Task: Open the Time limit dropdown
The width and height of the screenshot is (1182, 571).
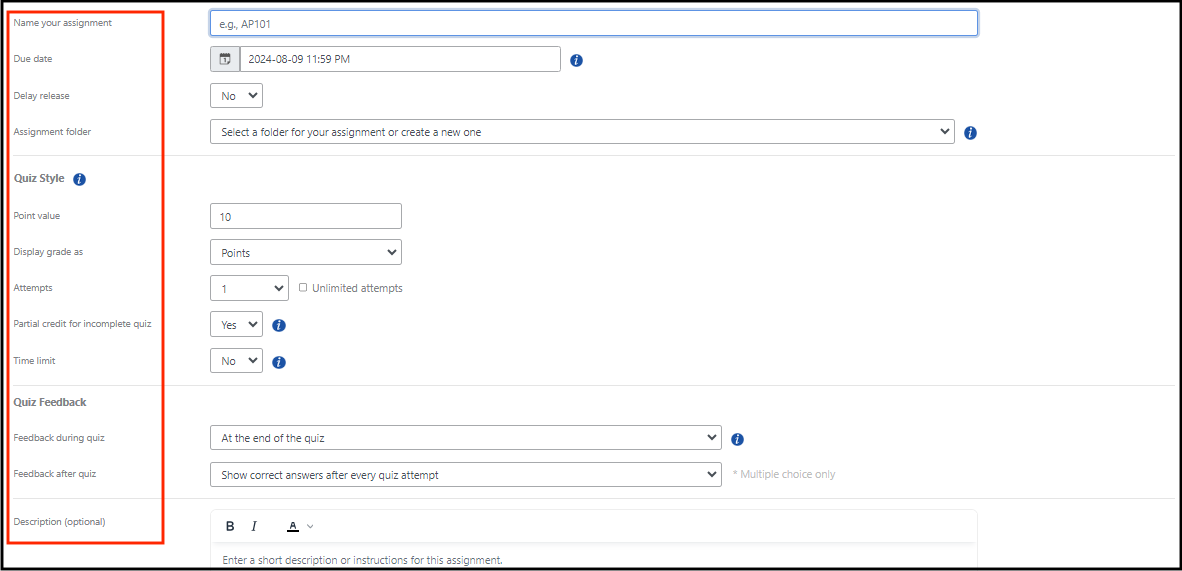Action: [x=236, y=361]
